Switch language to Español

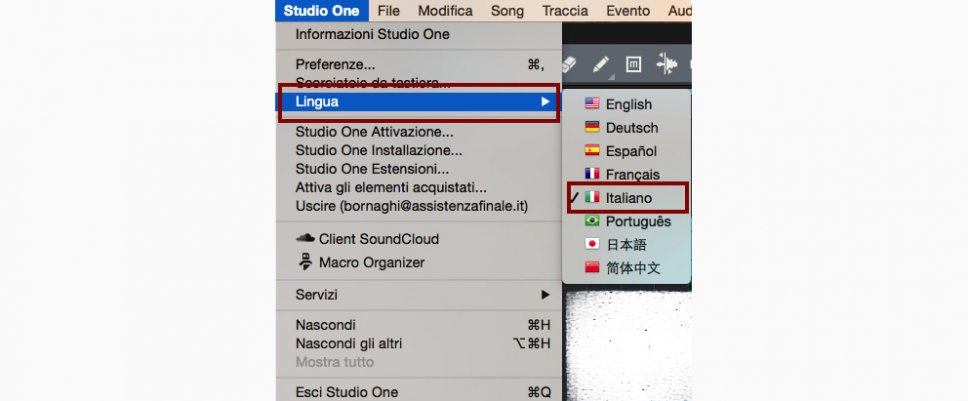tap(631, 151)
